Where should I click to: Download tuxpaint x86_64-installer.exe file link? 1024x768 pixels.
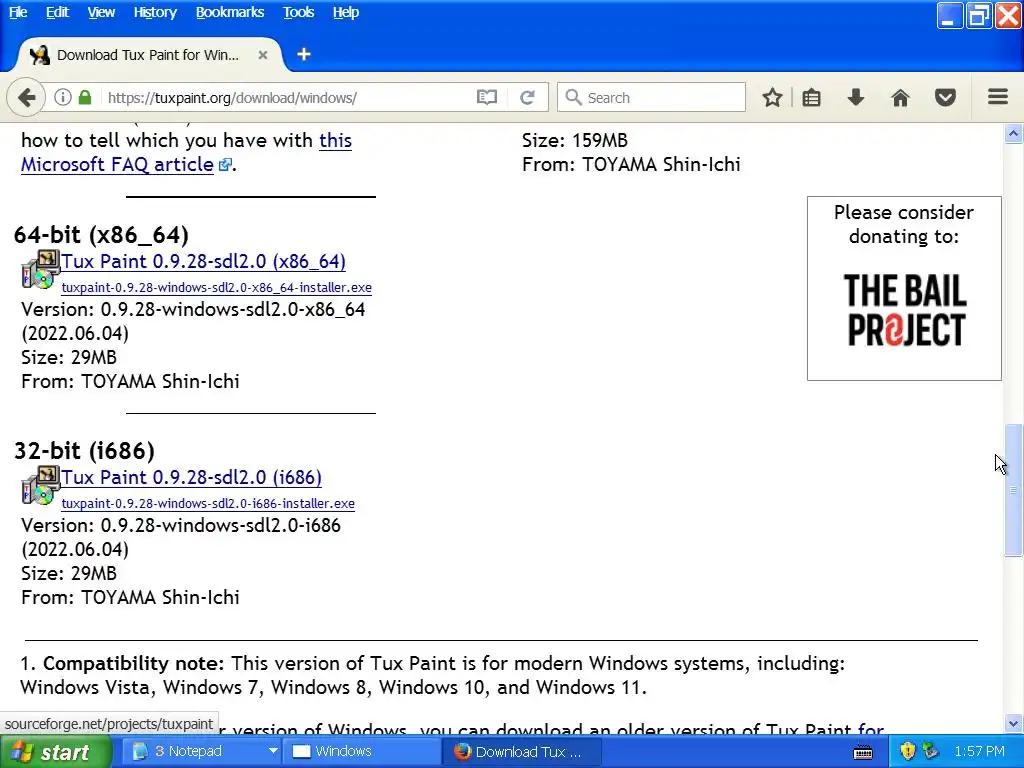point(217,287)
